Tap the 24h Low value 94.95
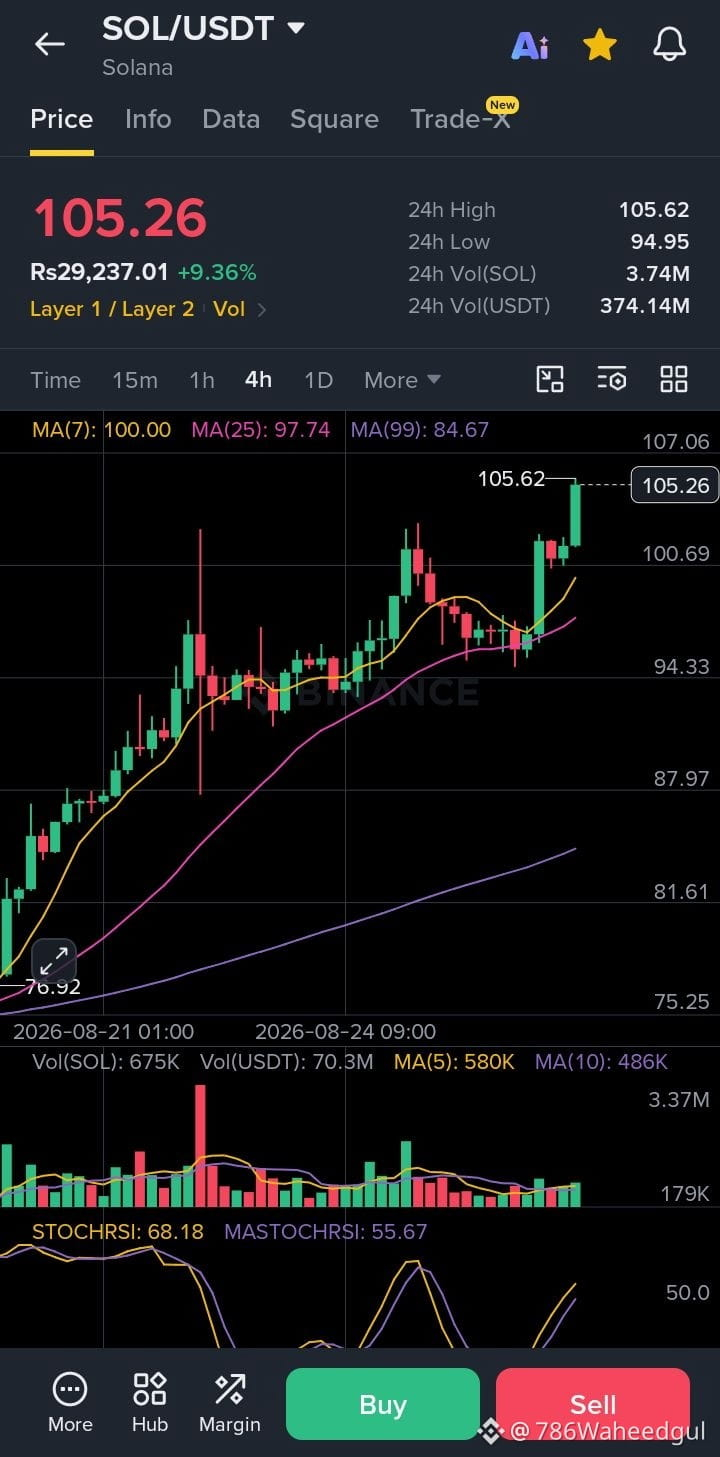This screenshot has height=1457, width=720. [660, 242]
